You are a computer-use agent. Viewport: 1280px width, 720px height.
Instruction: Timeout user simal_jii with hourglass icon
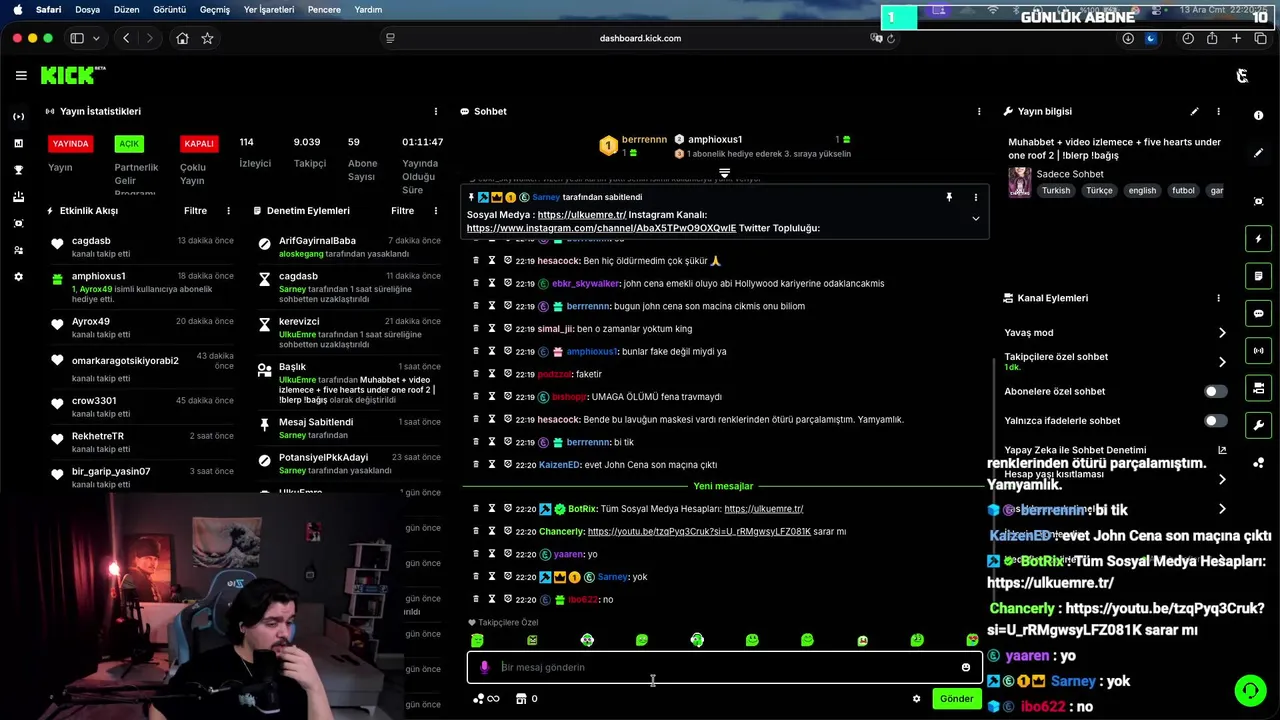pyautogui.click(x=492, y=328)
